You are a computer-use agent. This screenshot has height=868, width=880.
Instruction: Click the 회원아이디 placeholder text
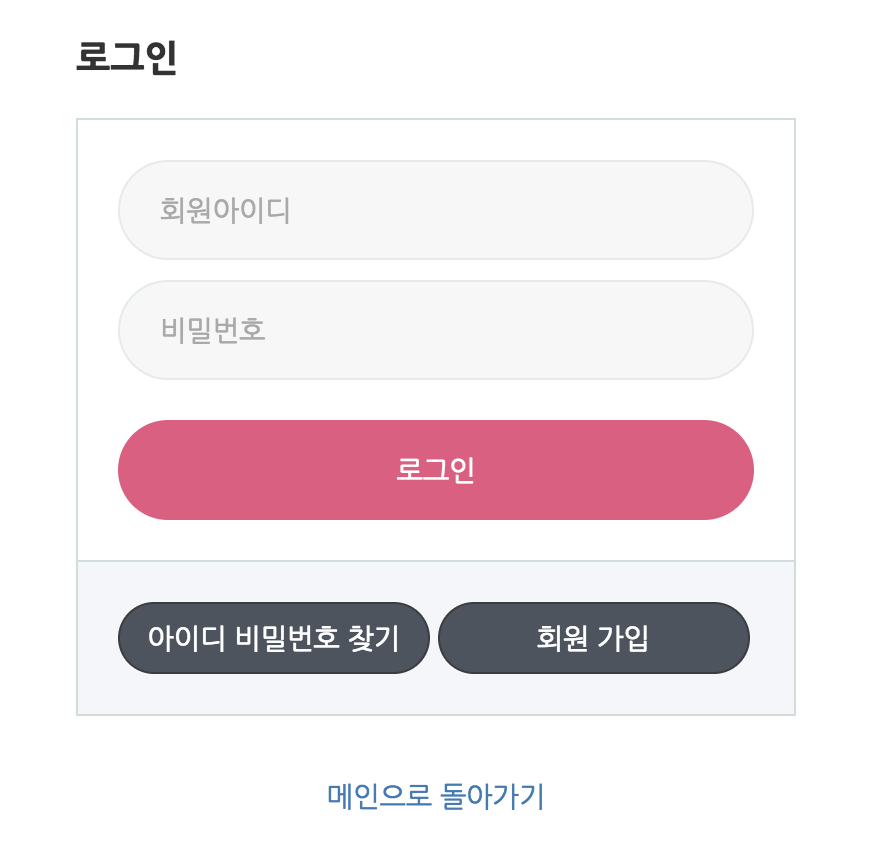[225, 210]
